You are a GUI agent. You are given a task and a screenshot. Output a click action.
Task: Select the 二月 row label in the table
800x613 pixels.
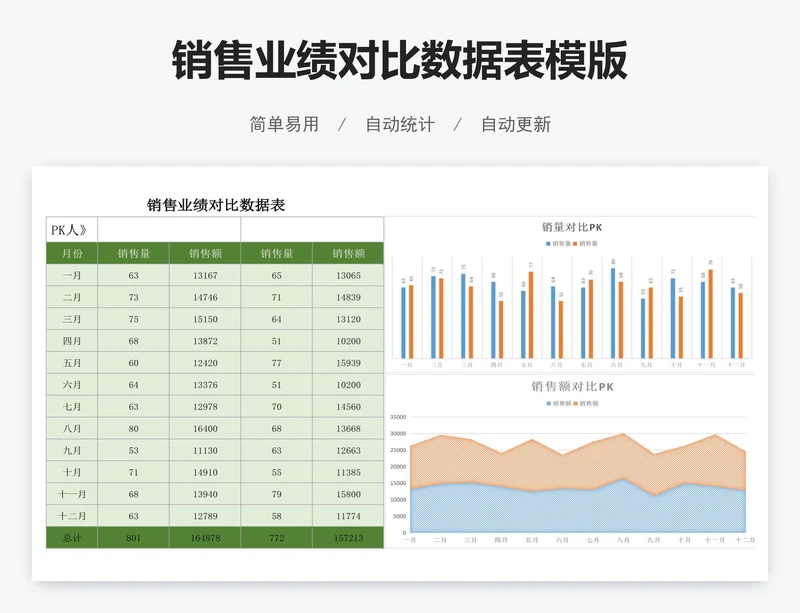click(x=72, y=298)
